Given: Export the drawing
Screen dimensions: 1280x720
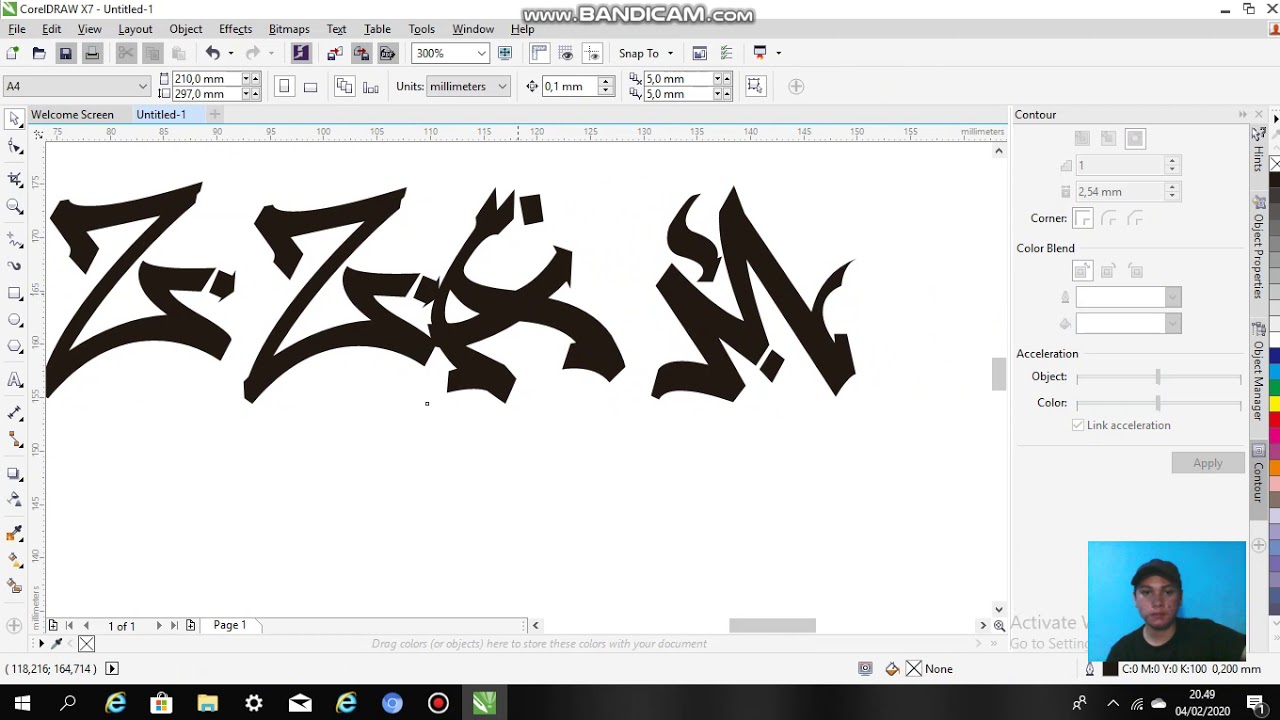Looking at the screenshot, I should click(x=361, y=53).
